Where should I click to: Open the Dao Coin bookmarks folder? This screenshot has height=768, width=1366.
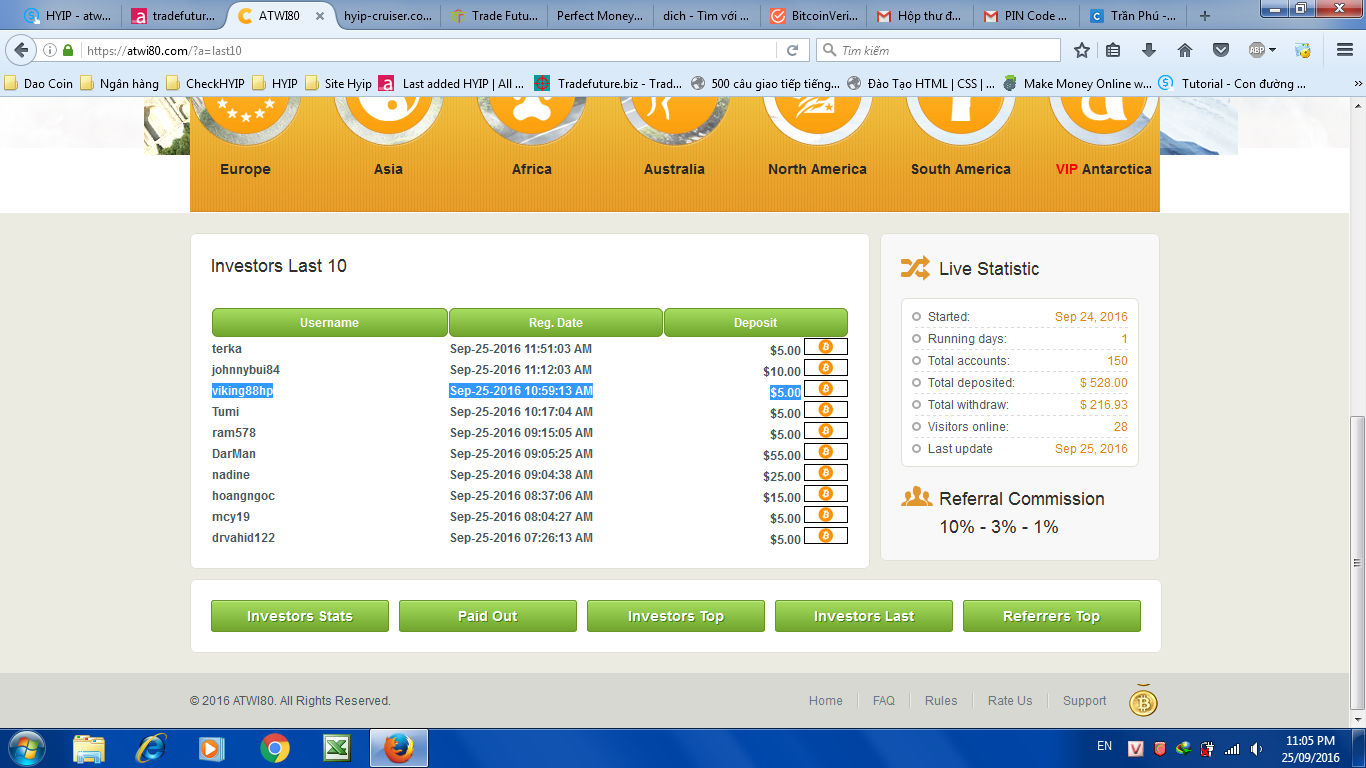[39, 84]
